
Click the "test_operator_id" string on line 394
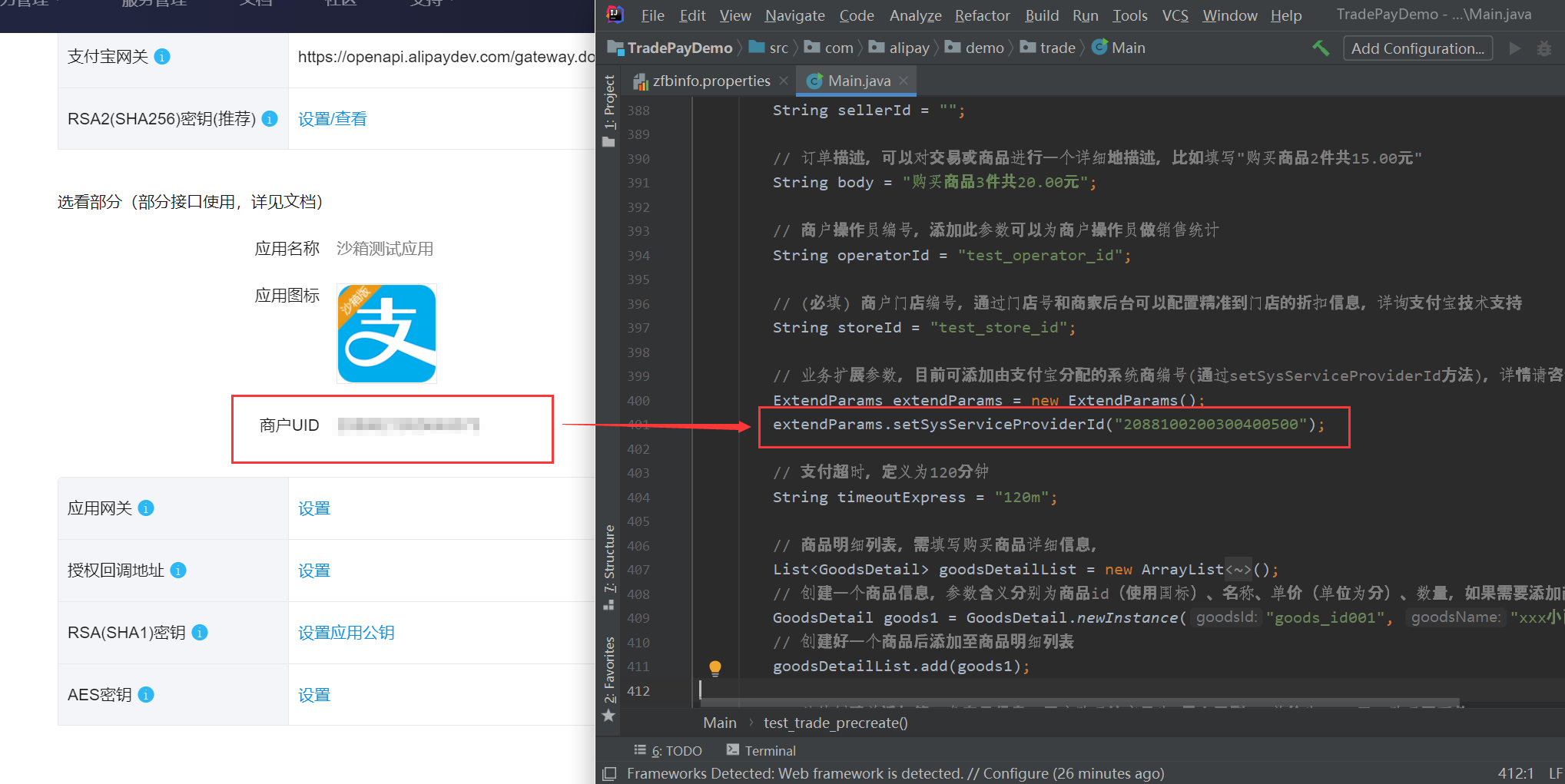[1040, 256]
